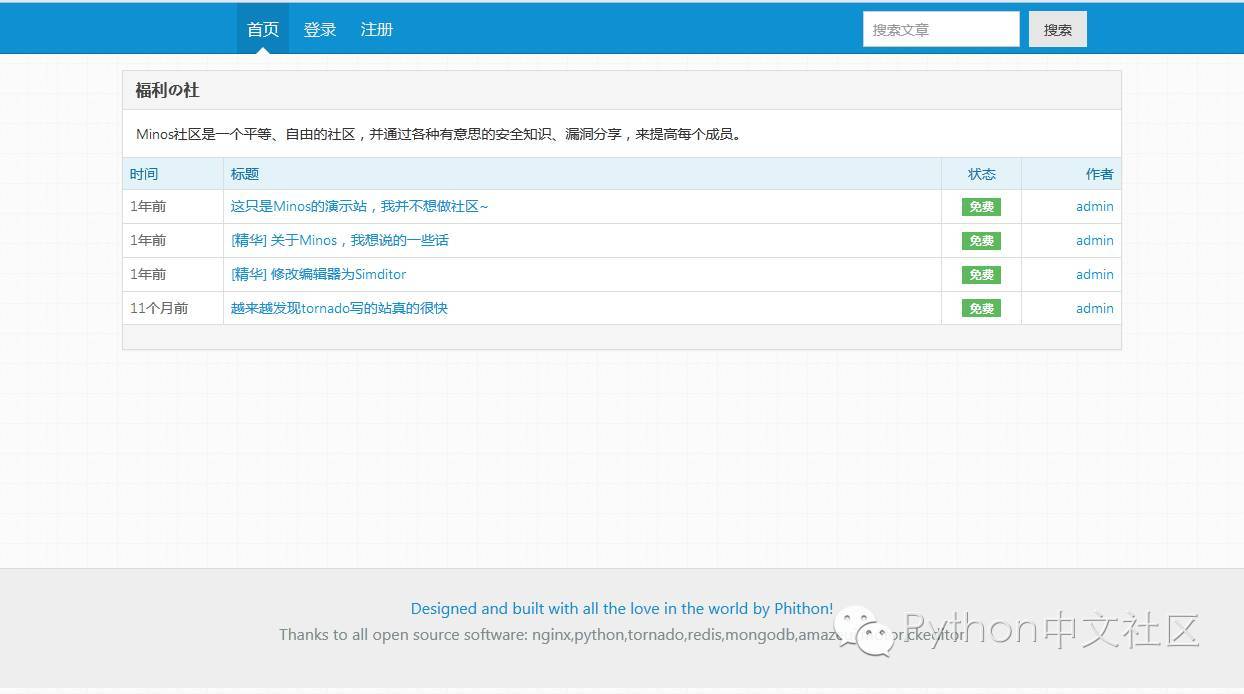Open the 注册 registration page
Viewport: 1244px width, 694px height.
(377, 29)
